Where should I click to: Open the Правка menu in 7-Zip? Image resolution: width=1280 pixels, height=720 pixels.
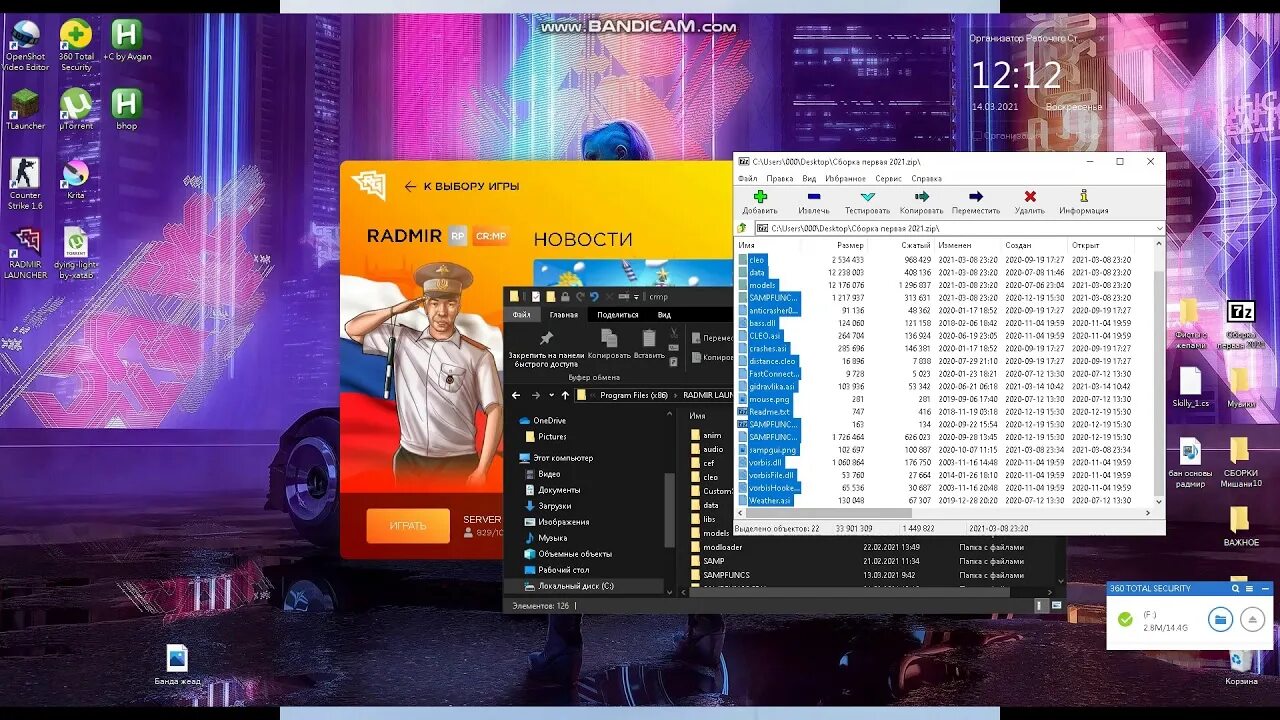tap(780, 178)
